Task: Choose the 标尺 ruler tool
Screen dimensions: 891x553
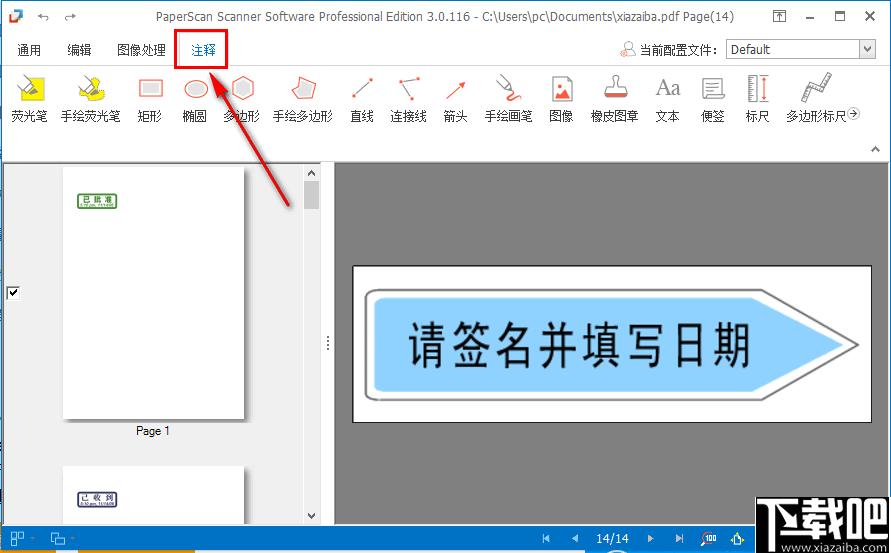Action: click(757, 99)
